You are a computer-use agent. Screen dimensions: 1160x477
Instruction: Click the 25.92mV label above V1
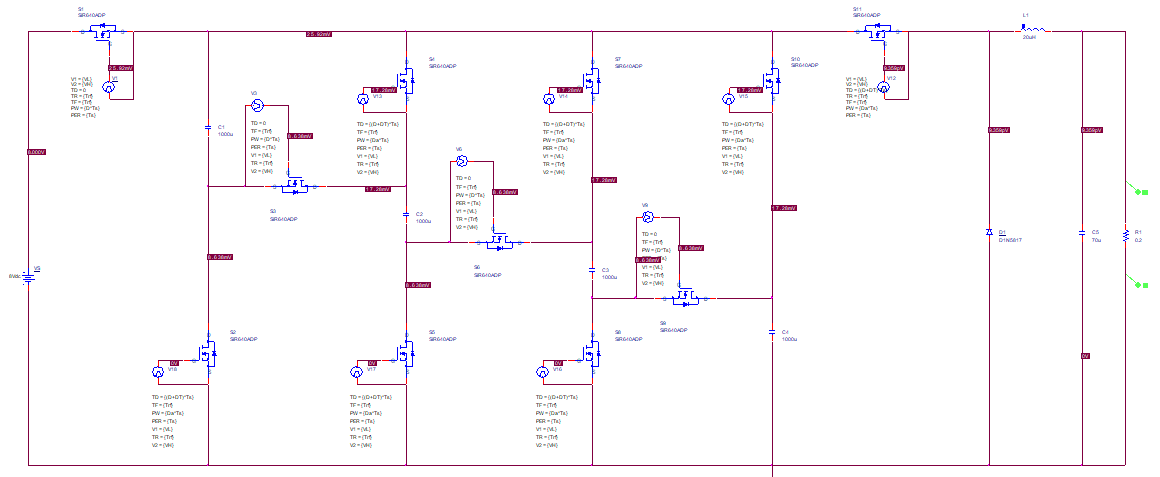[120, 68]
